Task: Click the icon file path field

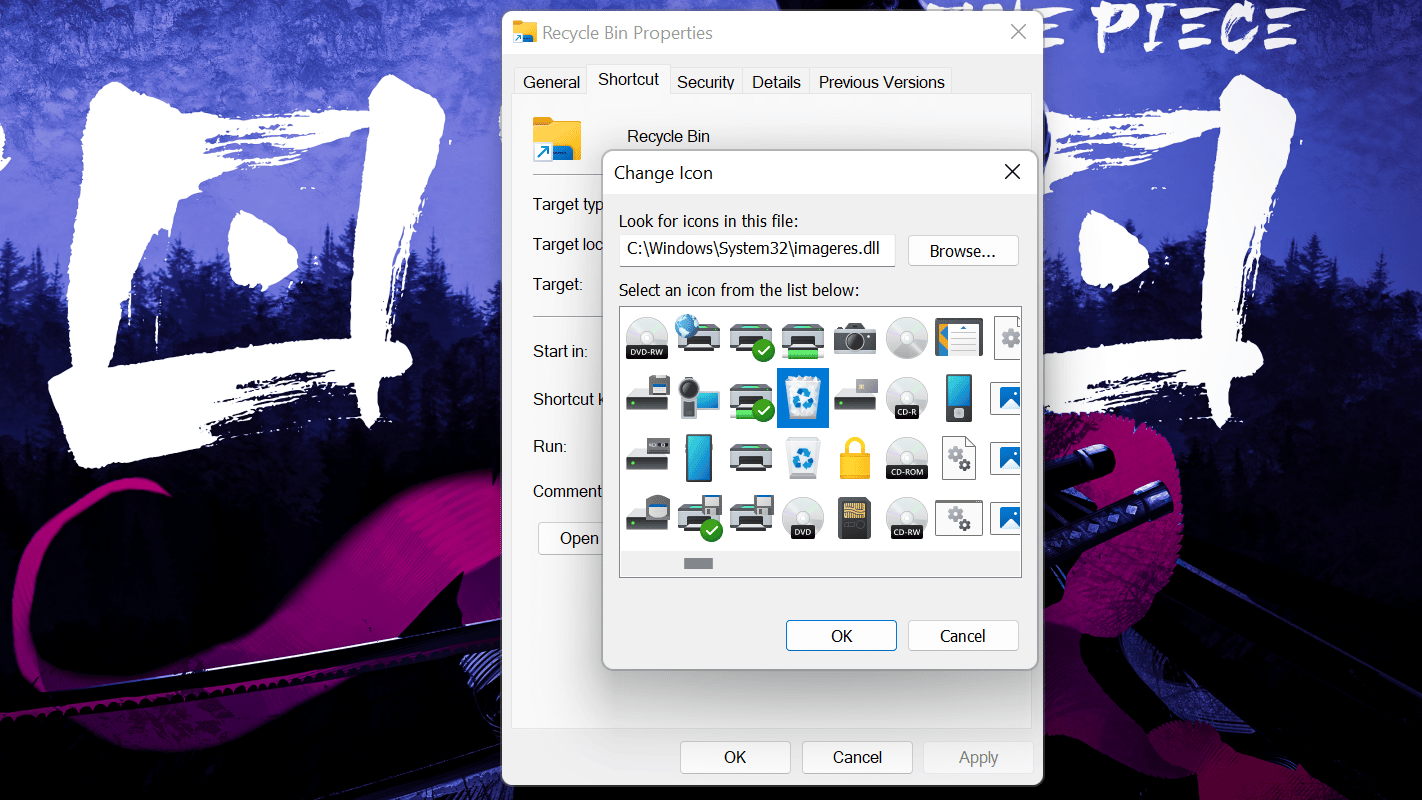Action: coord(756,250)
